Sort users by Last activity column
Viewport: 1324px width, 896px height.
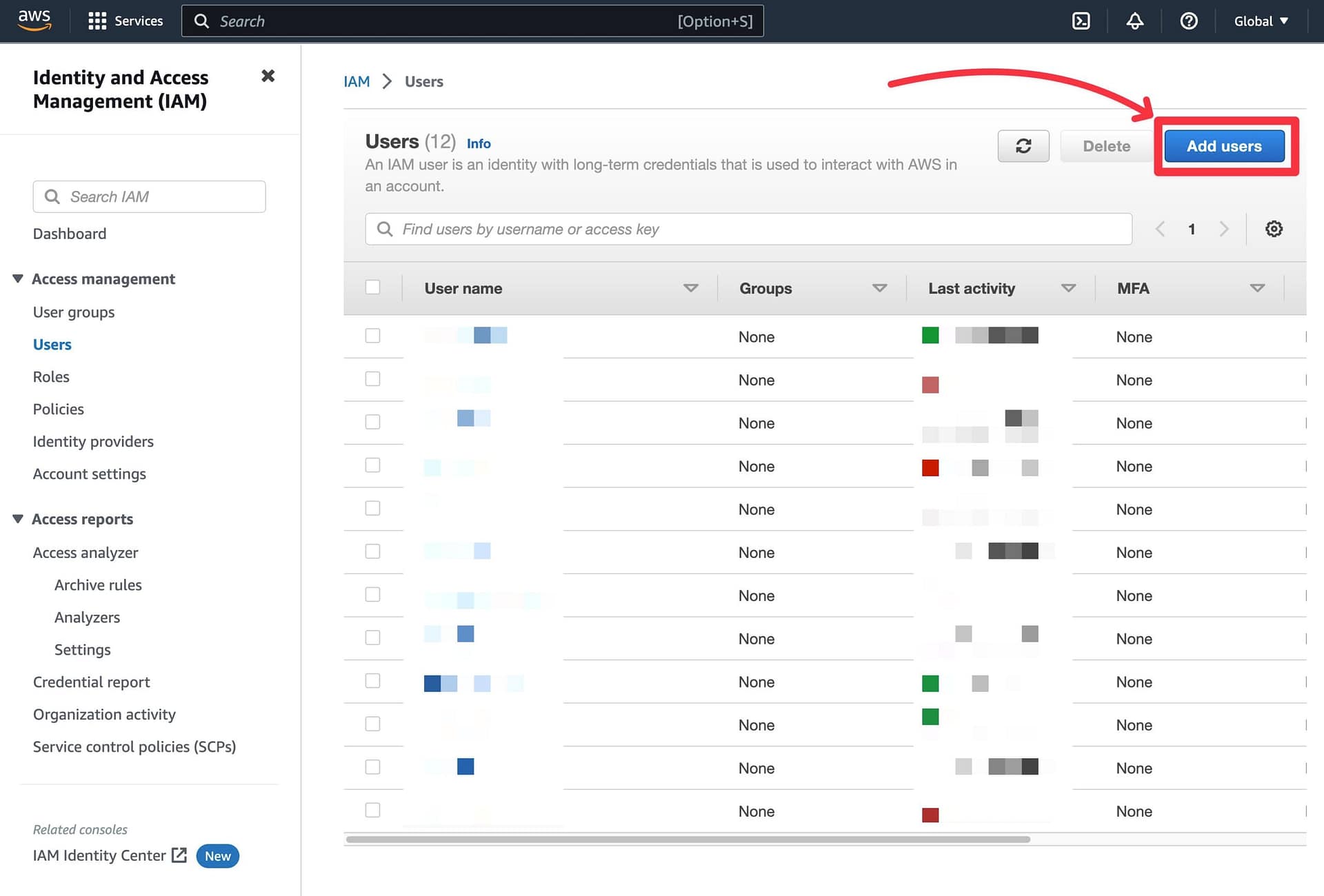click(x=1069, y=288)
